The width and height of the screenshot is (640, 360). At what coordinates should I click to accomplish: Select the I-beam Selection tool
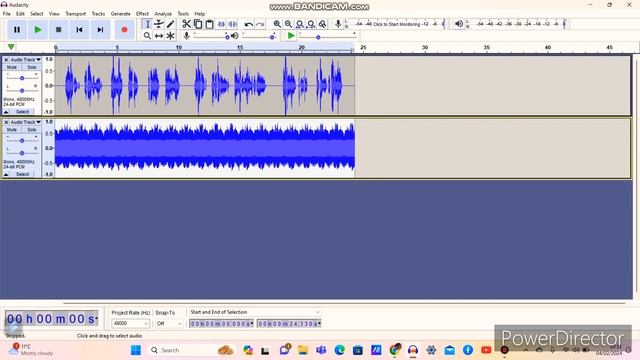coord(147,24)
